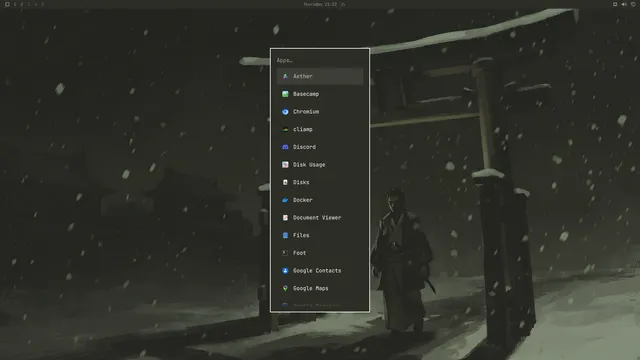Launch the Disks utility
The width and height of the screenshot is (640, 360).
click(320, 182)
